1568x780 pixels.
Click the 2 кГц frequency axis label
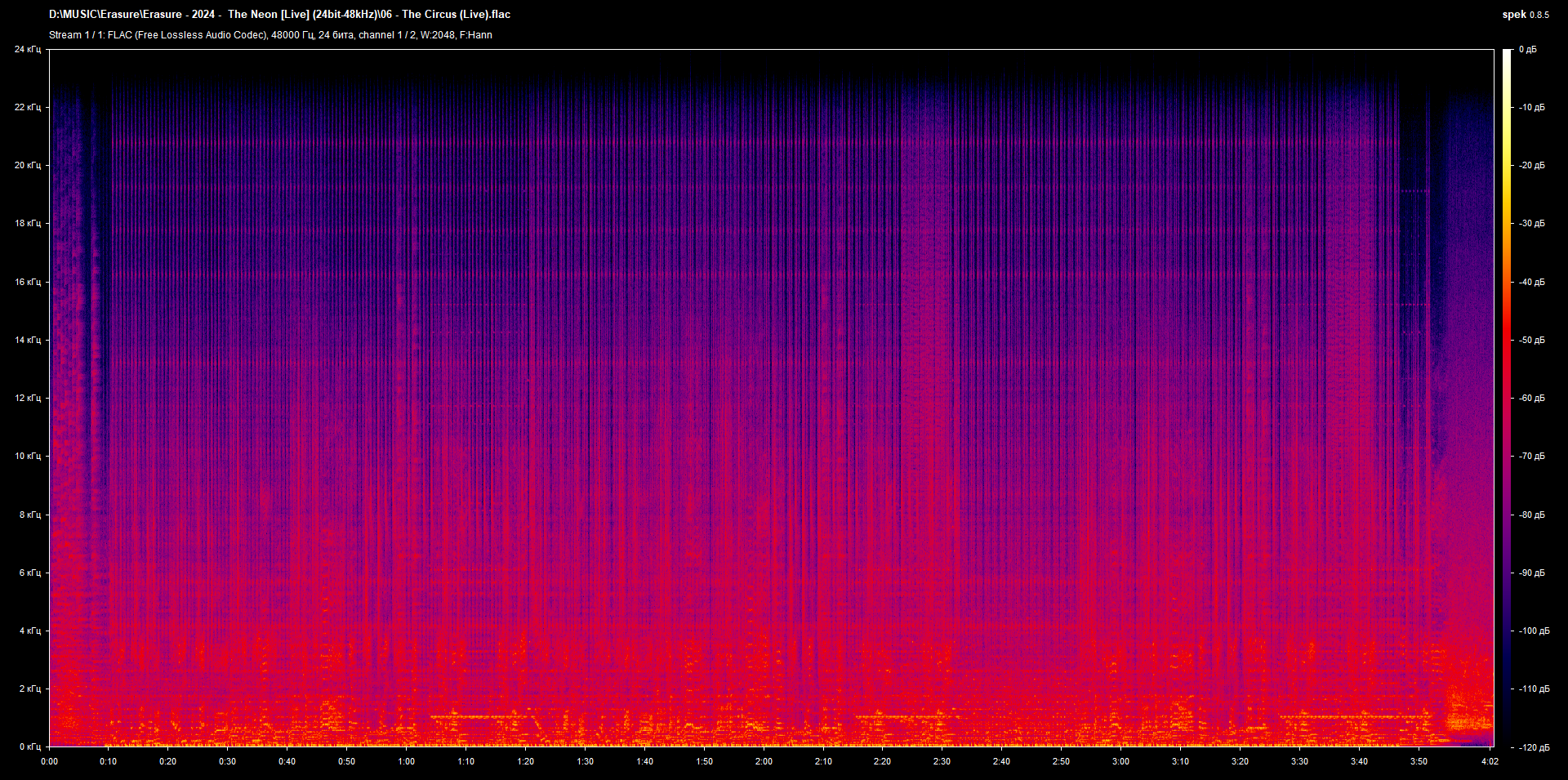(29, 689)
